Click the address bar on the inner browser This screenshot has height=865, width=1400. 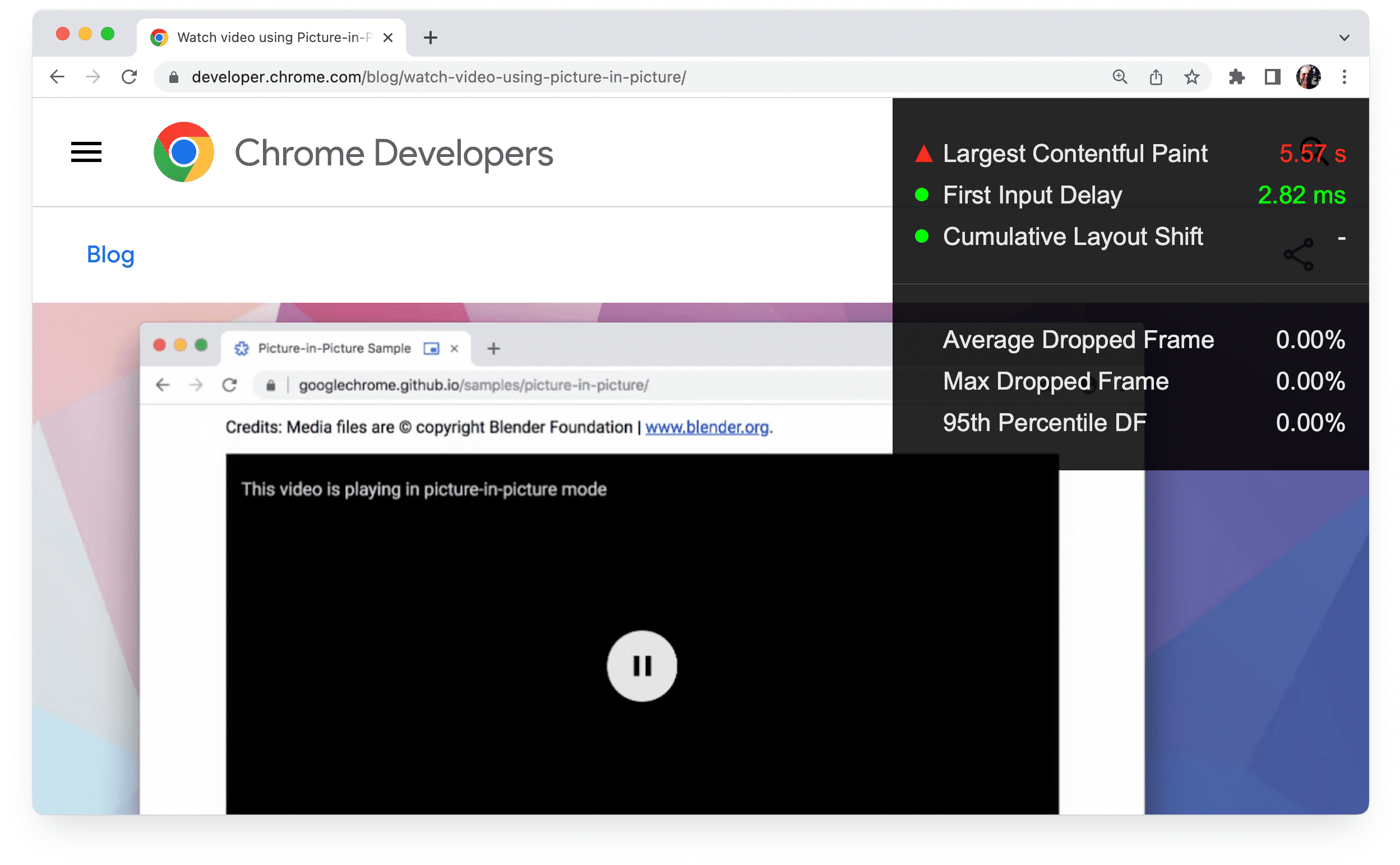(x=473, y=385)
